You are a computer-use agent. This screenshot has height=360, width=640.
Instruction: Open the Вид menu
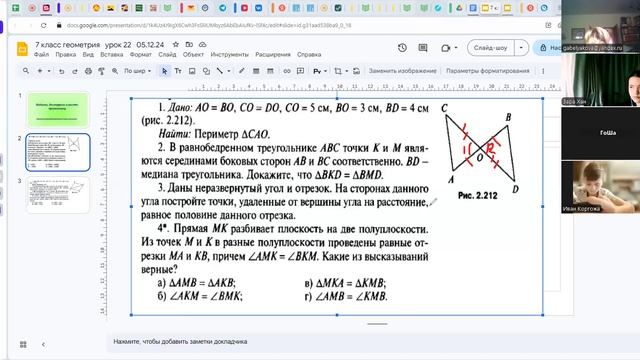click(88, 54)
